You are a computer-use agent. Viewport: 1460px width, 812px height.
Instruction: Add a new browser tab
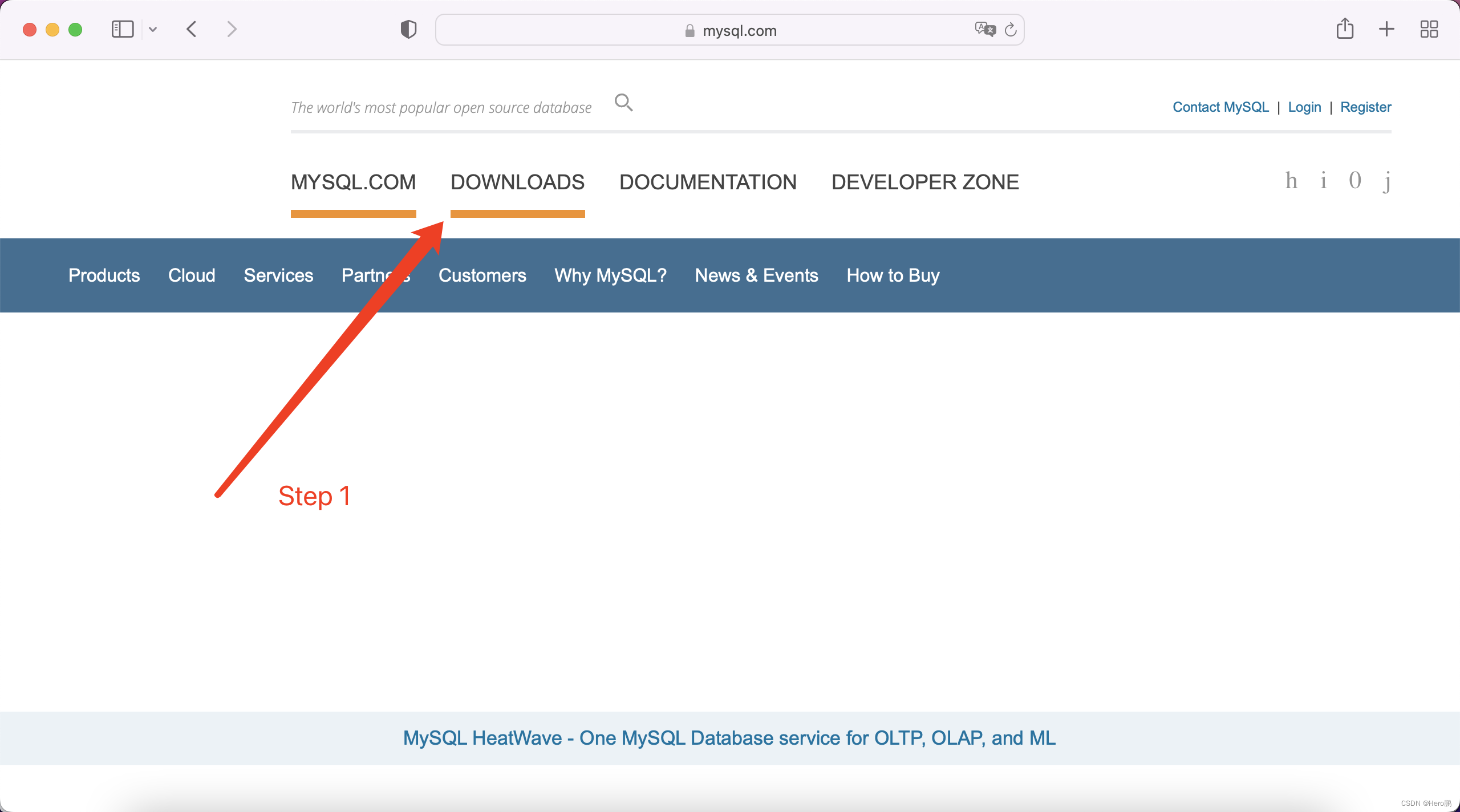(x=1386, y=29)
